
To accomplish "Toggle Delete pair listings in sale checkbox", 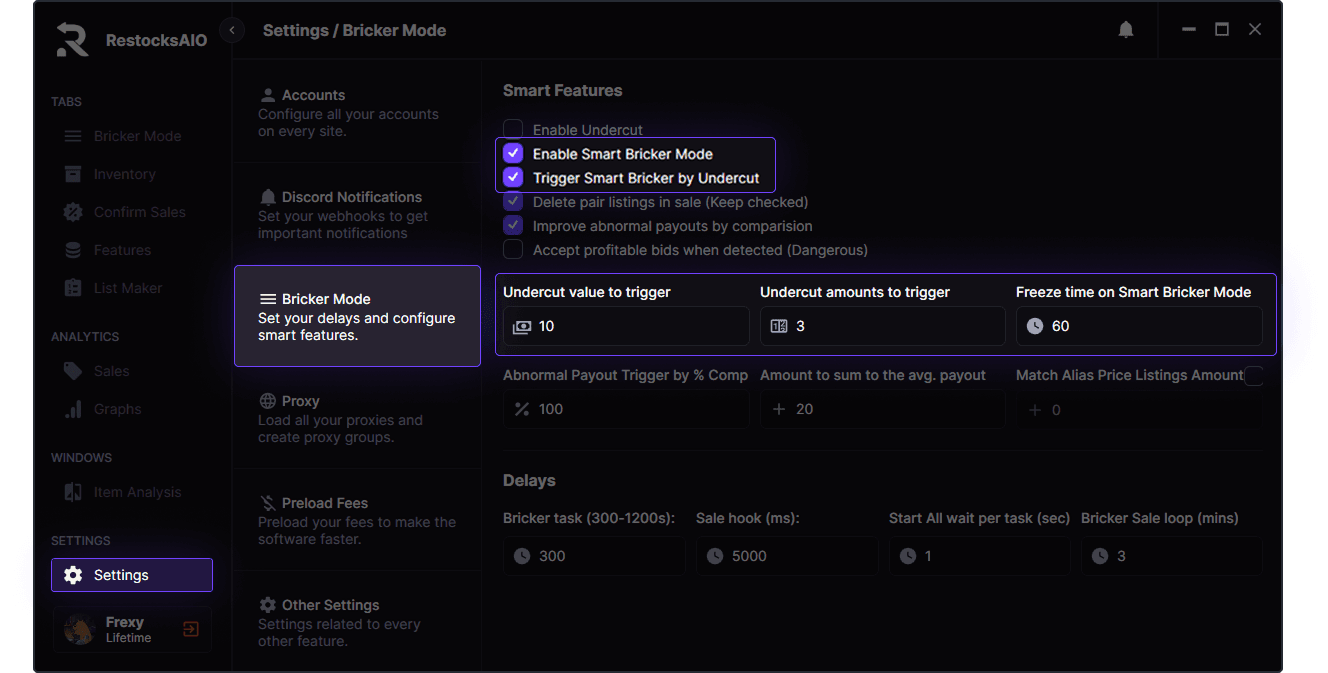I will (513, 201).
